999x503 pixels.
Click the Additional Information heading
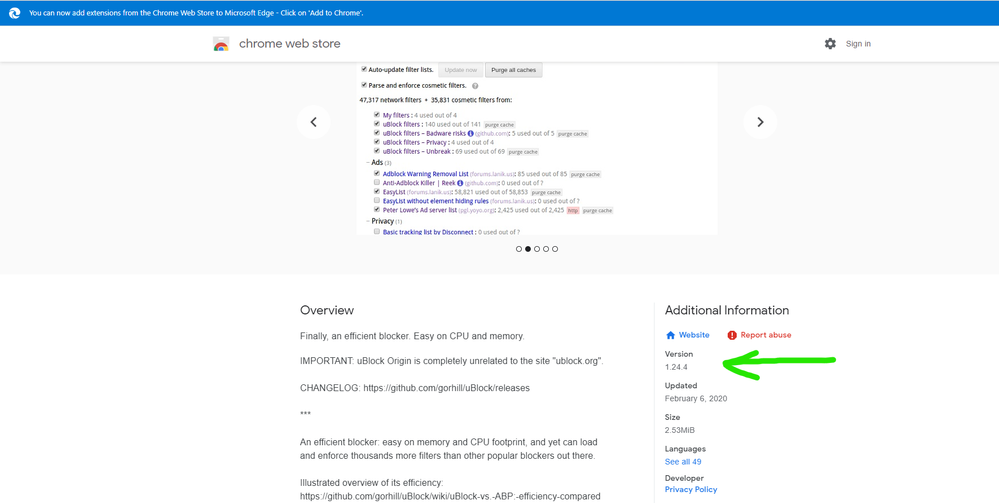click(x=727, y=310)
